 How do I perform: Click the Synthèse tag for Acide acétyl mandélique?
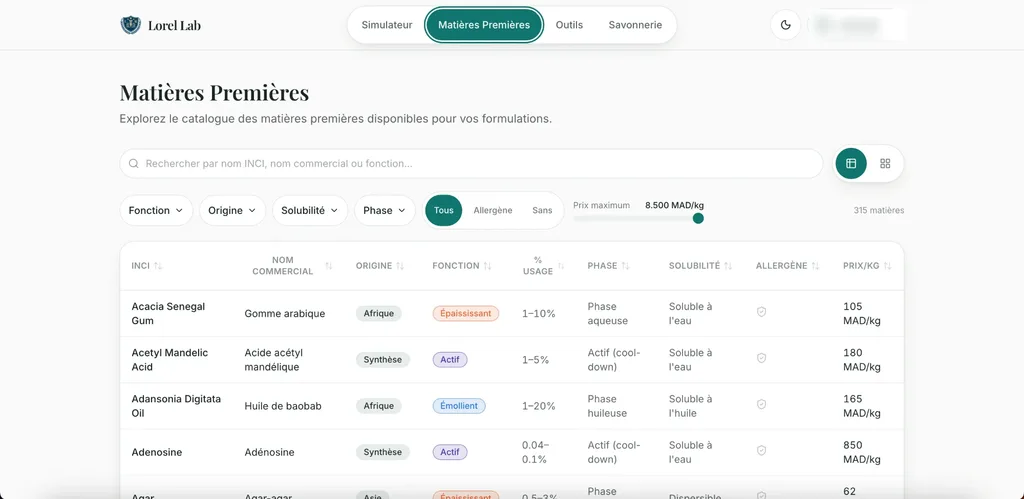pos(383,359)
